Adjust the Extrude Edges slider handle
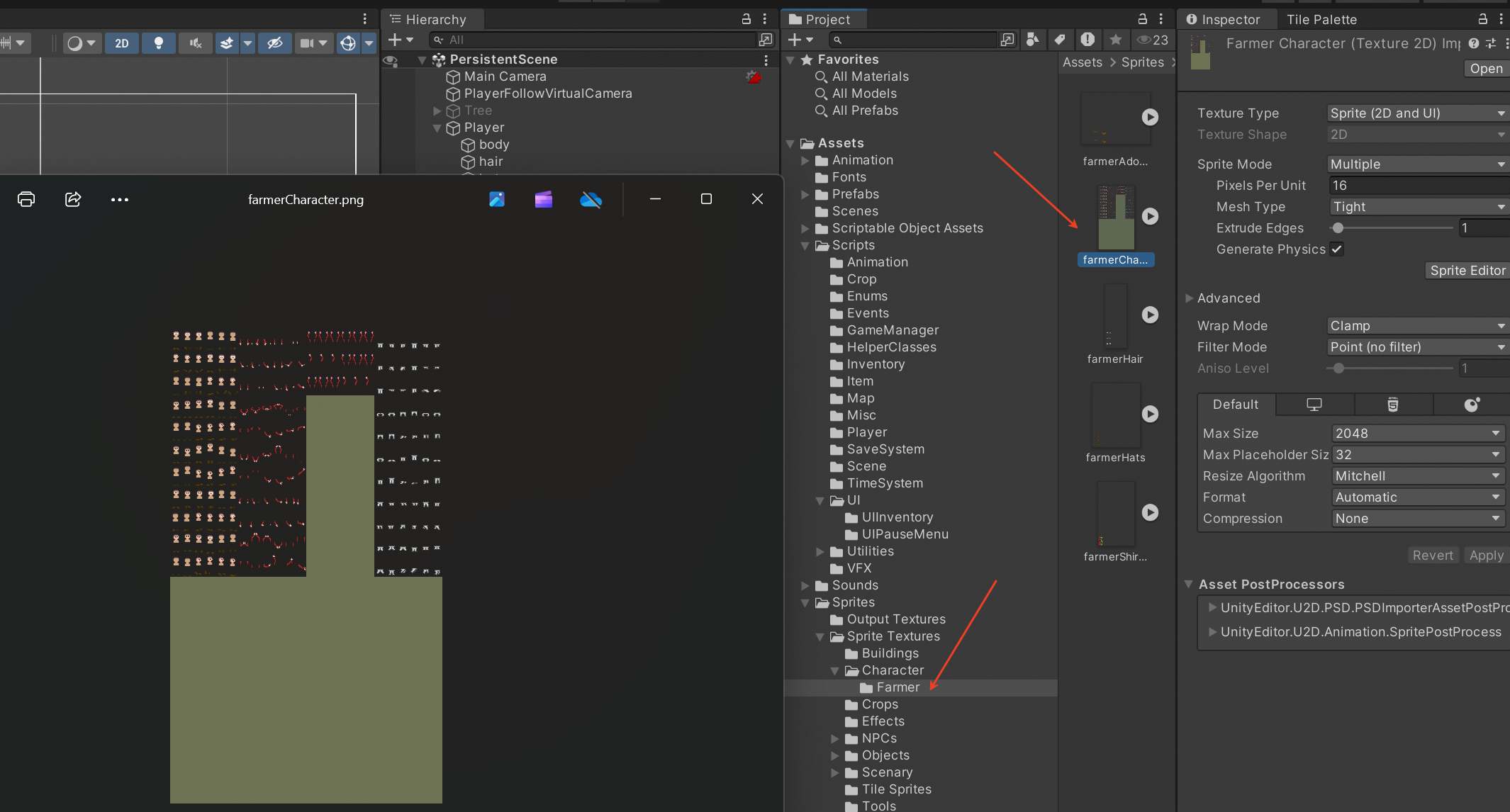This screenshot has height=812, width=1510. (1338, 227)
